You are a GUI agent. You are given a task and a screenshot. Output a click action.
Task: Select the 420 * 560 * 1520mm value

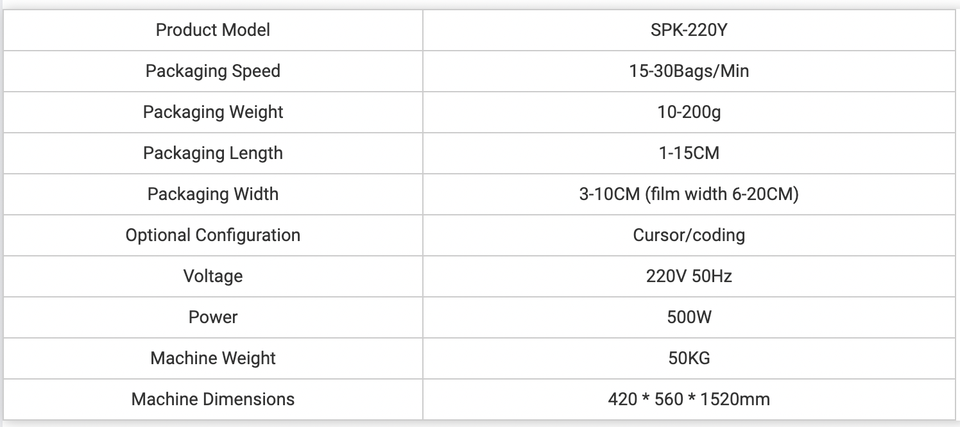pos(689,399)
